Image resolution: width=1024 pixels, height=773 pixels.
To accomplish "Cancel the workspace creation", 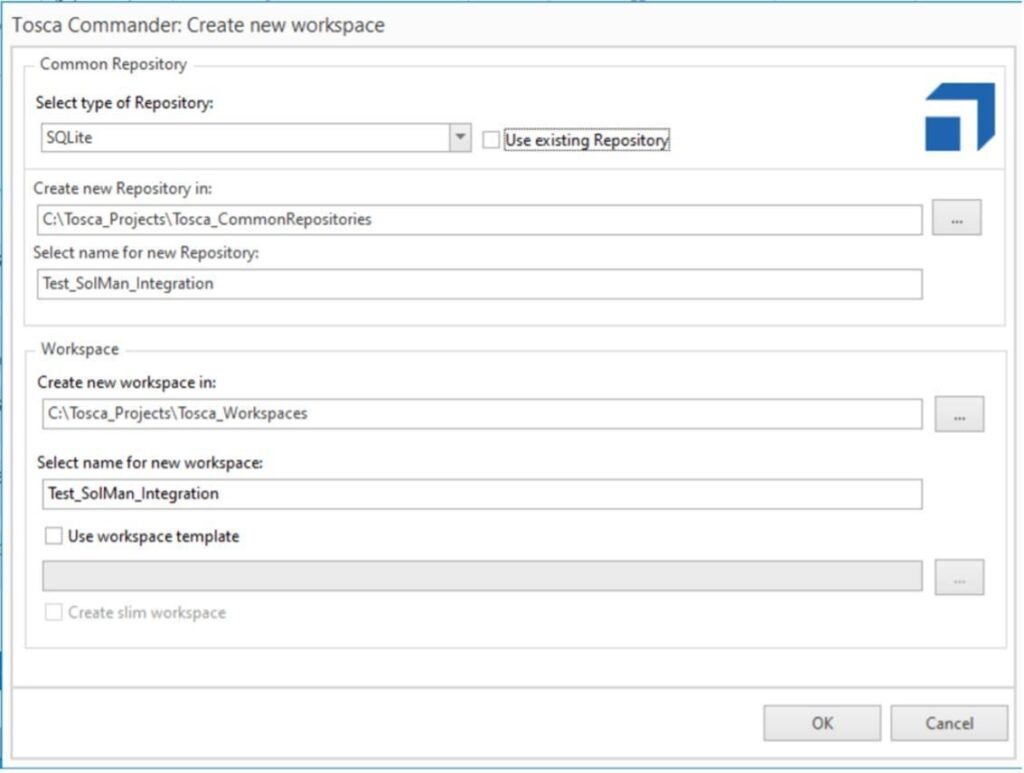I will 949,723.
